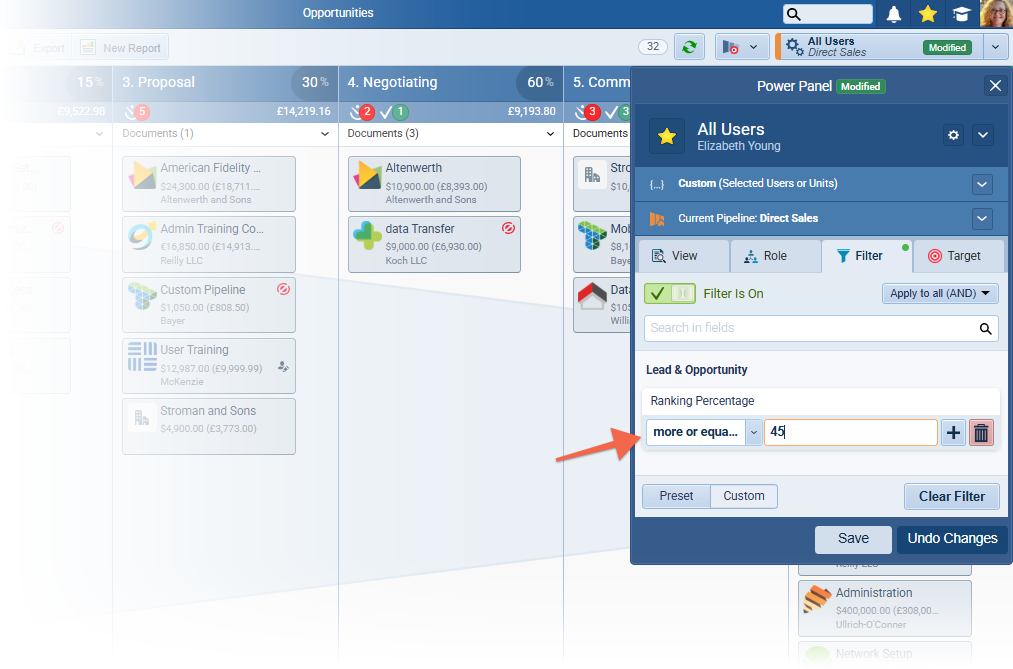The width and height of the screenshot is (1013, 669).
Task: Close the Power Panel
Action: [995, 86]
